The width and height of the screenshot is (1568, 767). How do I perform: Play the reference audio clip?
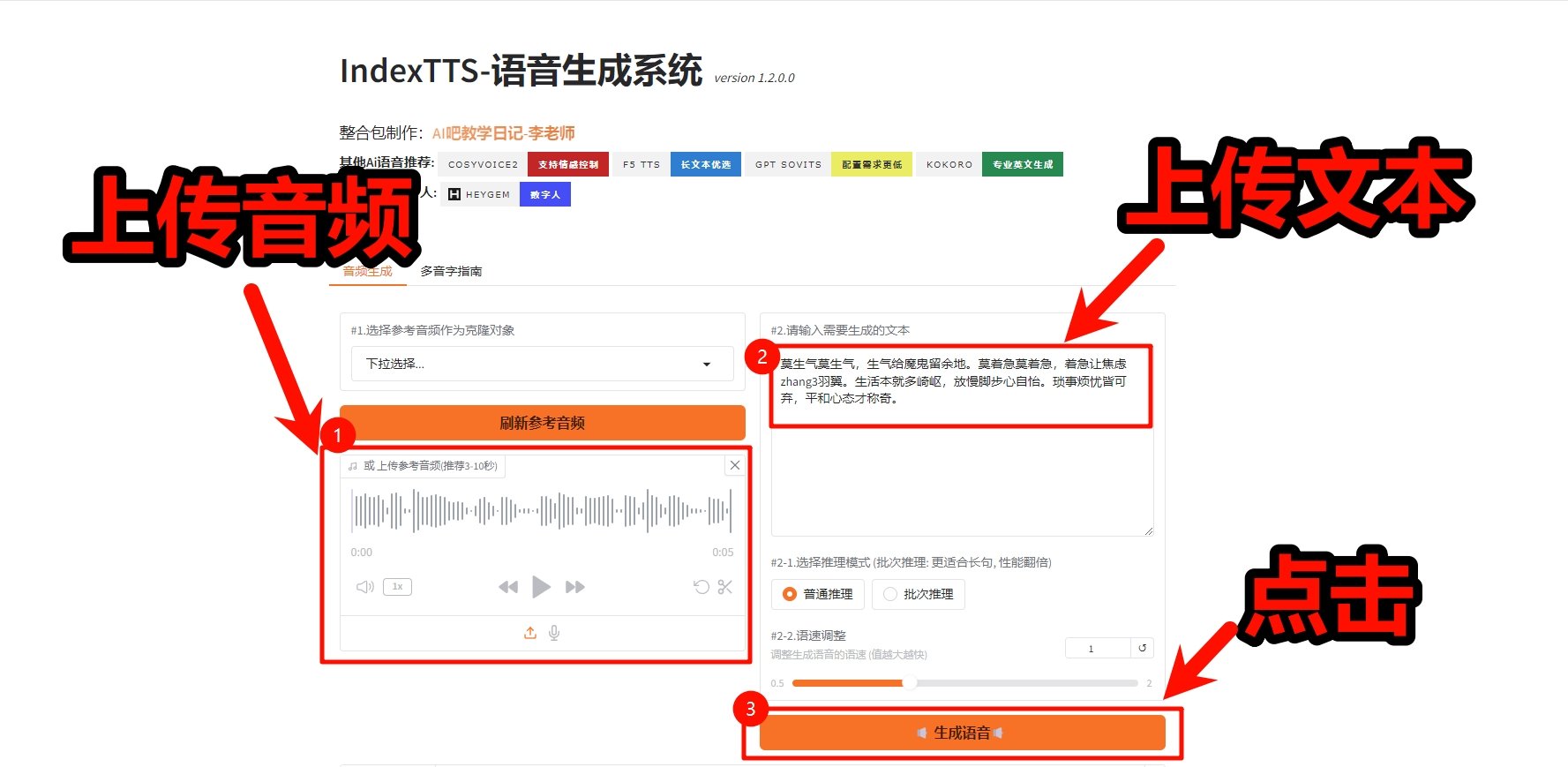[541, 587]
